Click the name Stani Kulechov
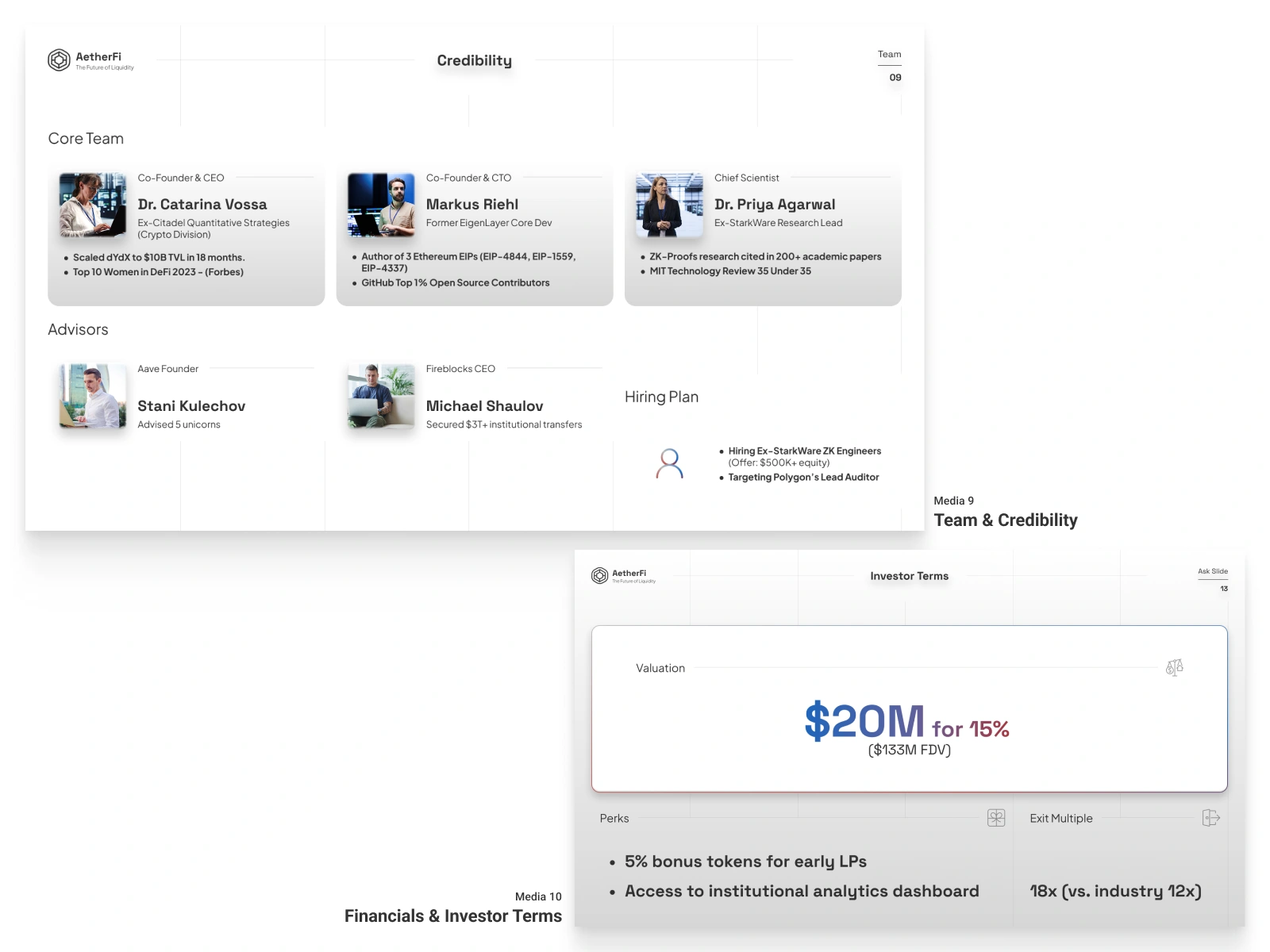1270x952 pixels. (x=191, y=406)
